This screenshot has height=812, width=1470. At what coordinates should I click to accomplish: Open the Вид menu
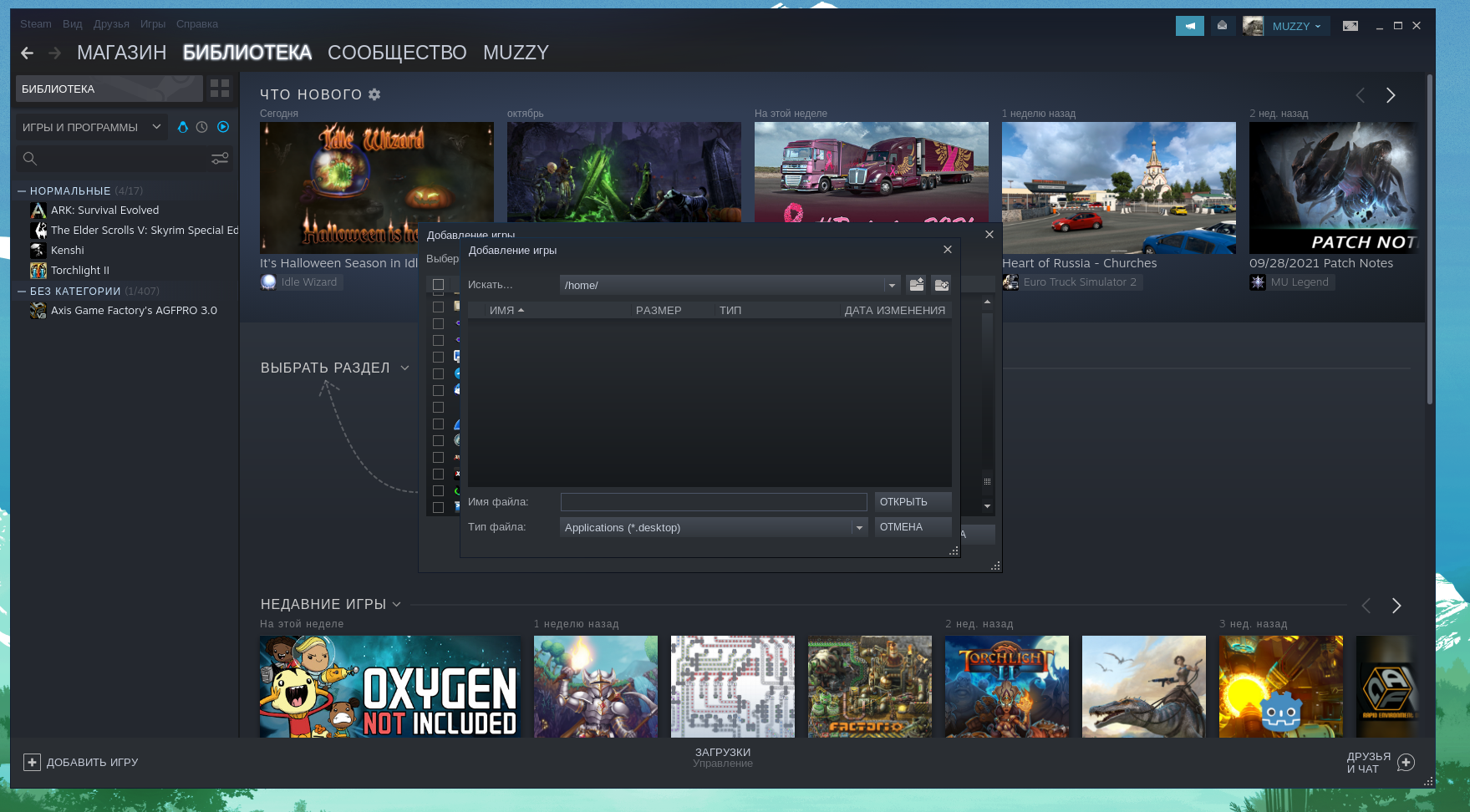click(73, 24)
